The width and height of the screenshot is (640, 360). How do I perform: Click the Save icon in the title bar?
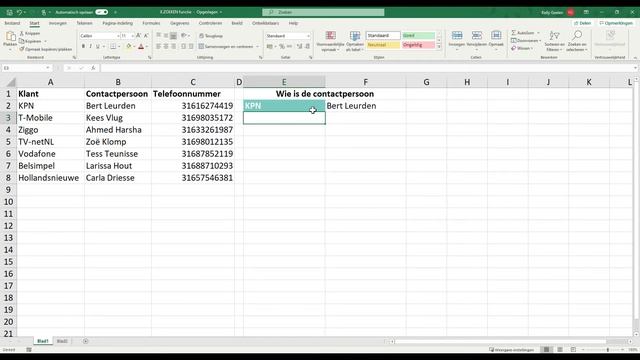click(x=9, y=12)
